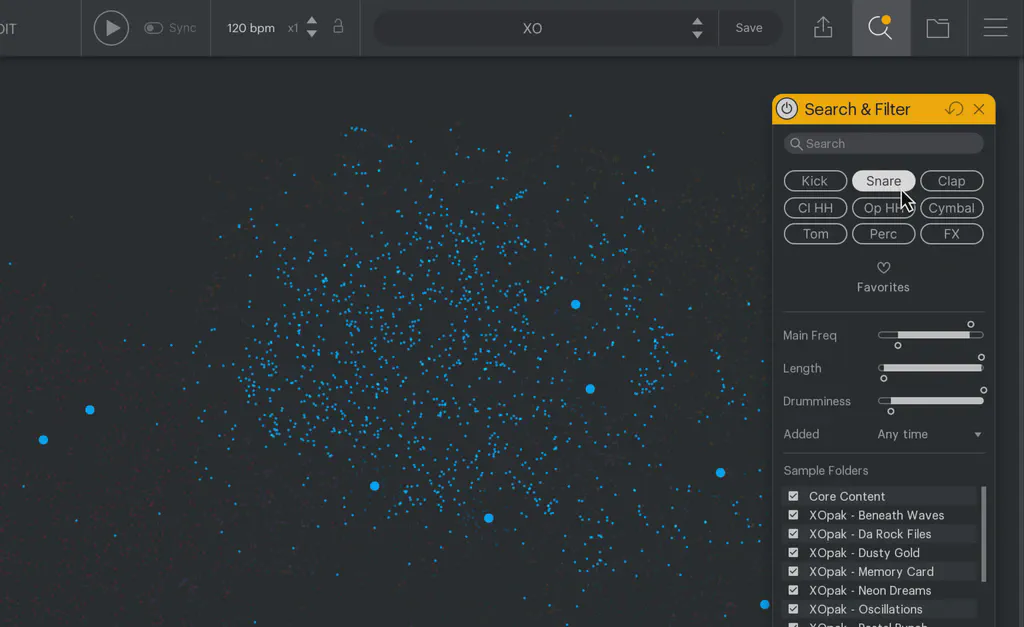
Task: Uncheck the Core Content folder checkbox
Action: click(793, 496)
